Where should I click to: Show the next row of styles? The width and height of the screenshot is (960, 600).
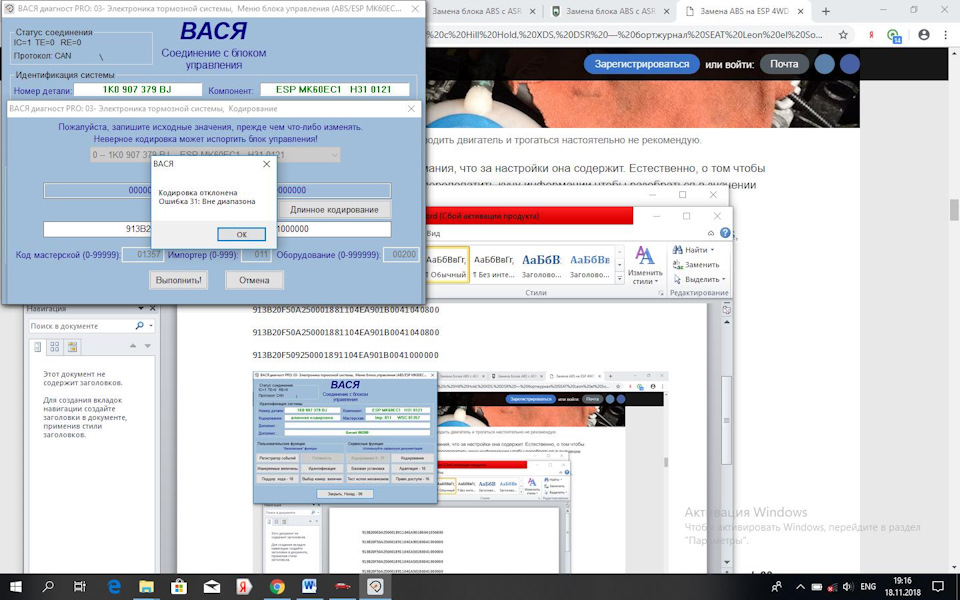click(620, 264)
